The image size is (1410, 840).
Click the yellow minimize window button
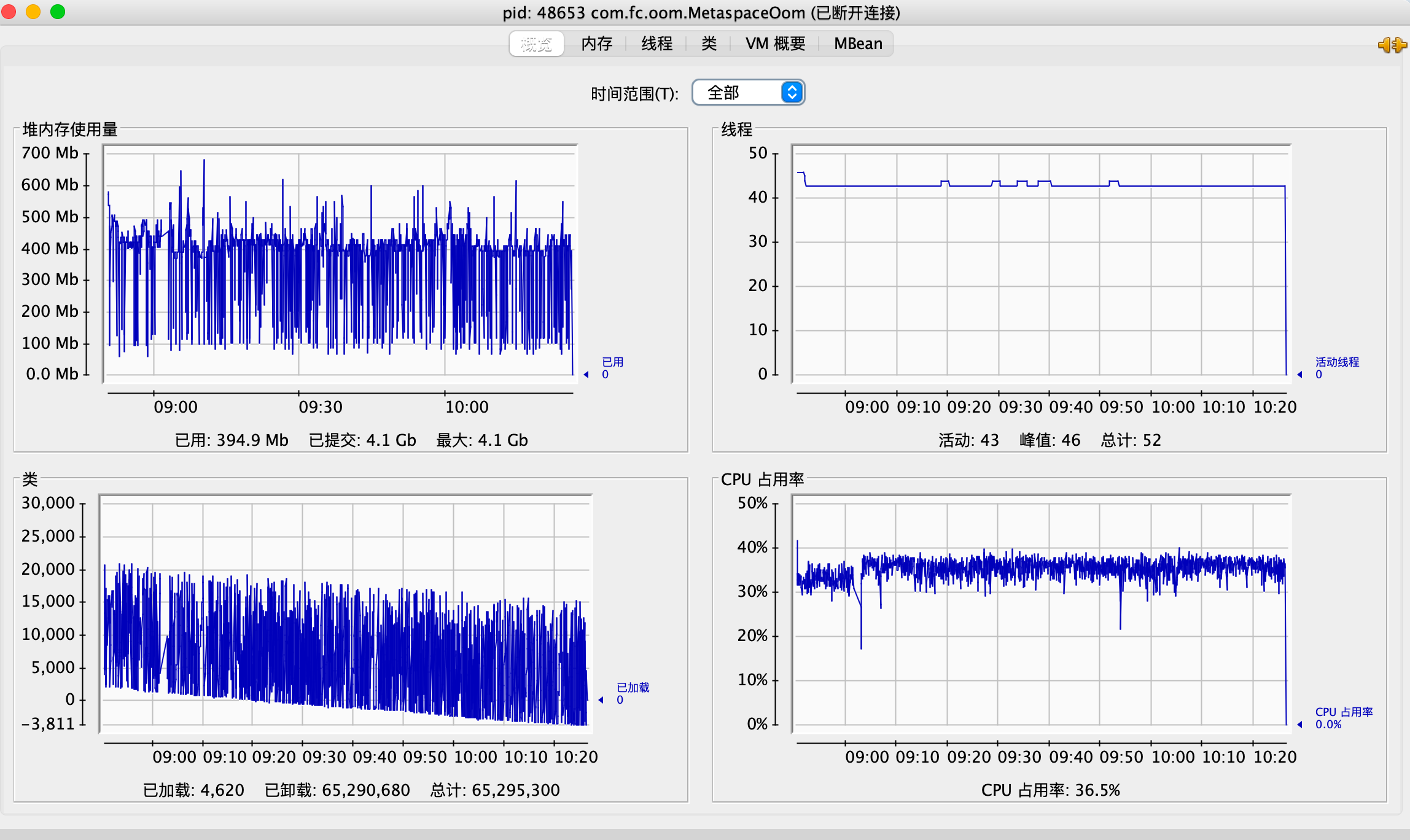click(33, 12)
